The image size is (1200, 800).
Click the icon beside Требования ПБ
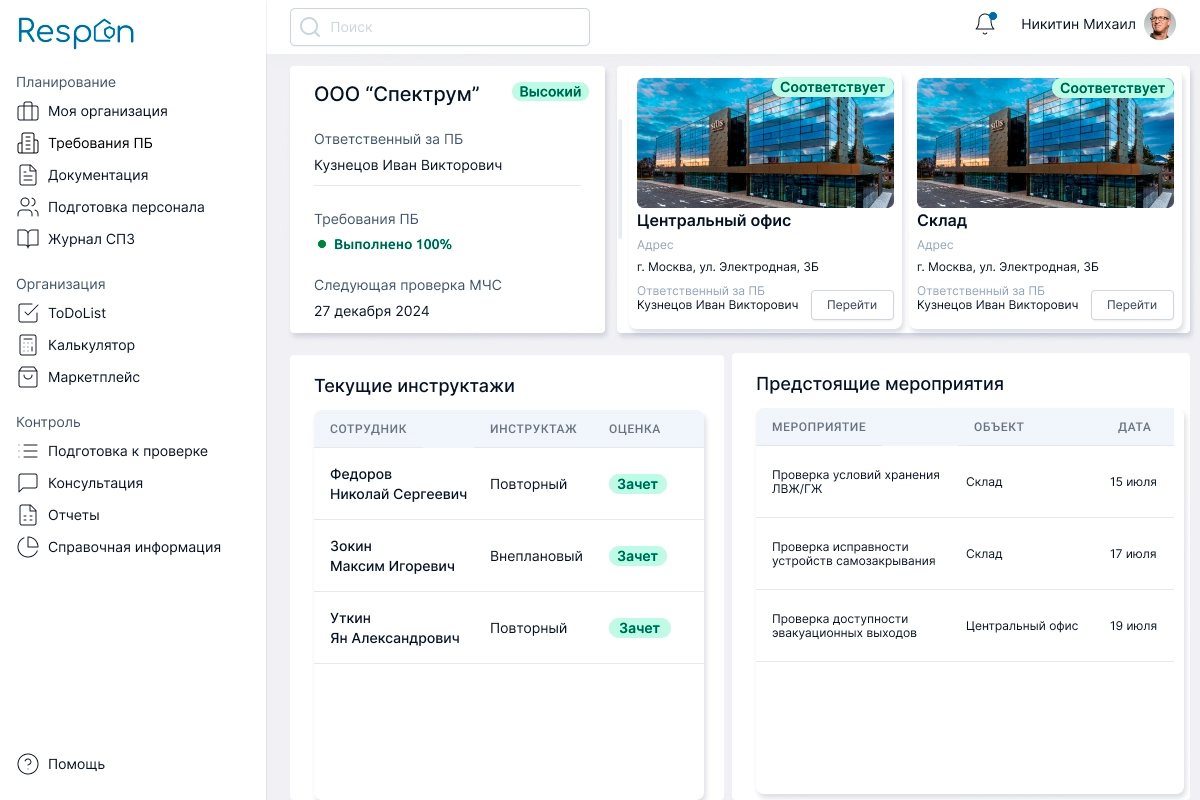28,143
